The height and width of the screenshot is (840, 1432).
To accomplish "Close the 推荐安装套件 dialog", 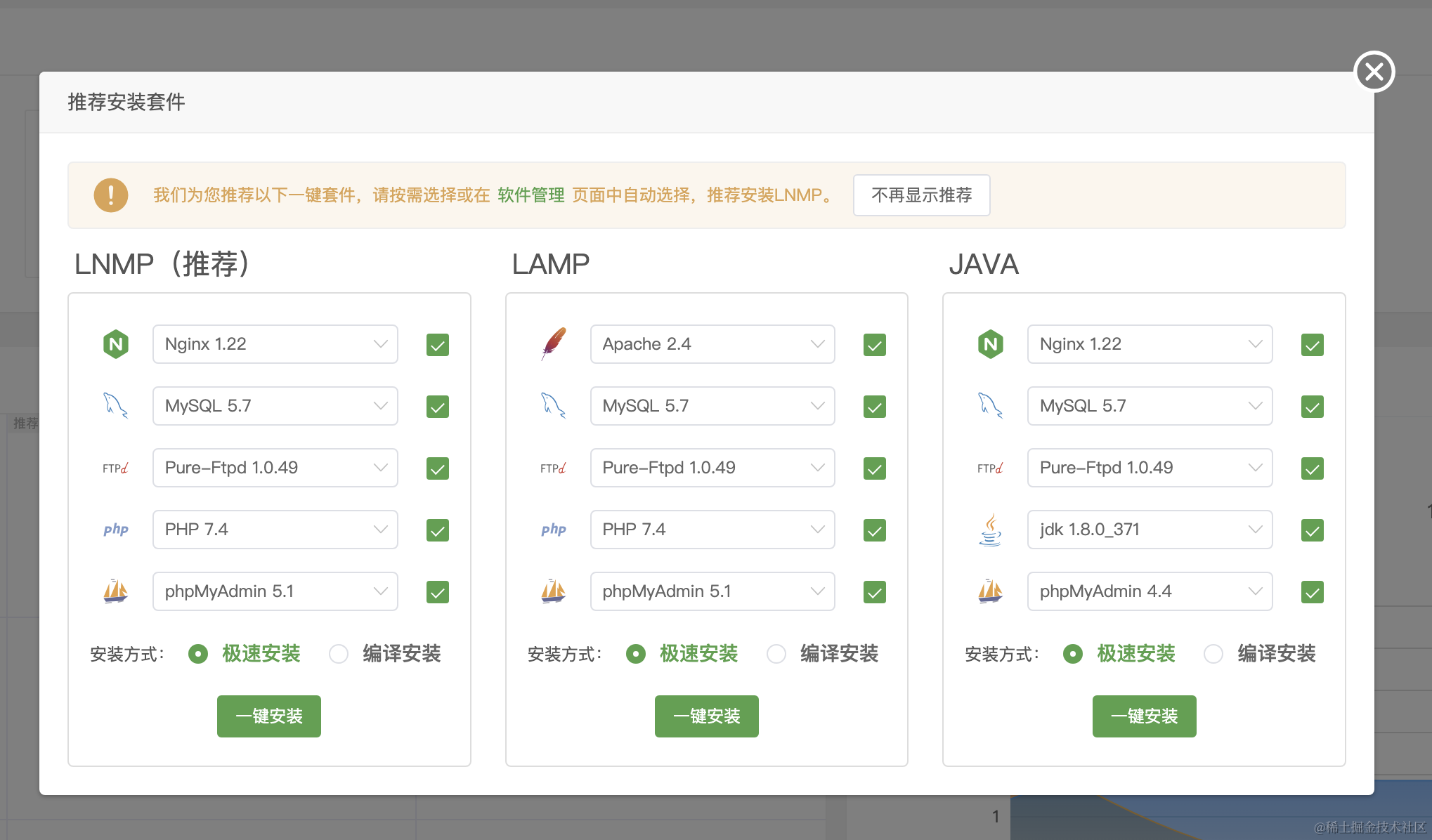I will pos(1374,72).
